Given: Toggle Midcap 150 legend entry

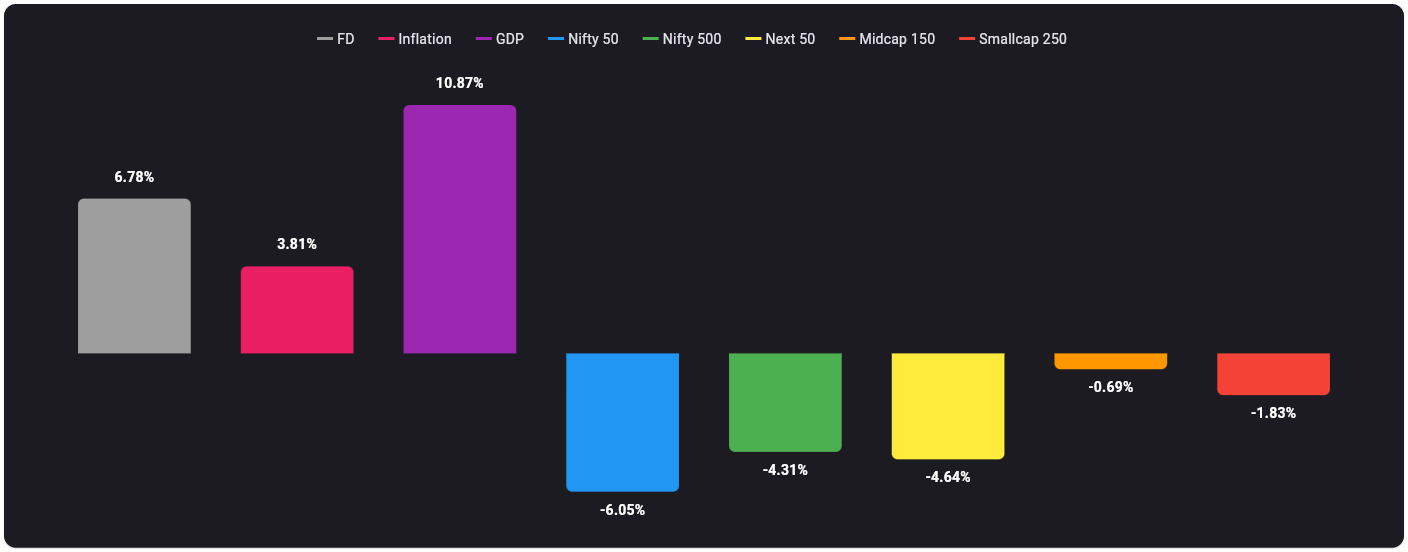Looking at the screenshot, I should tap(887, 39).
